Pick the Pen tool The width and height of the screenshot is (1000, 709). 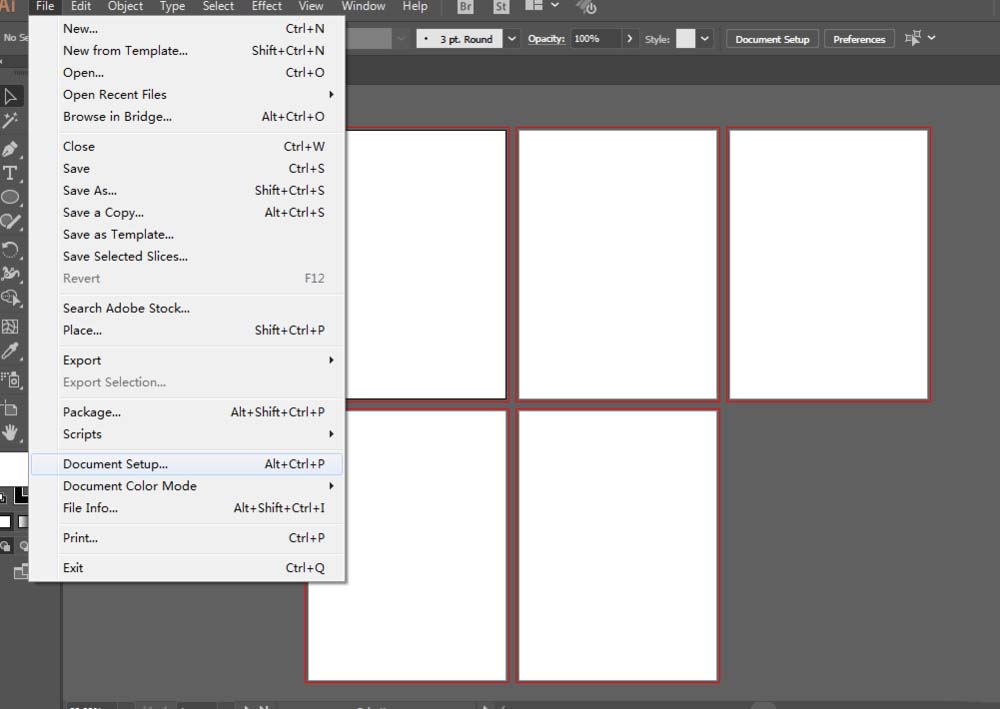pyautogui.click(x=11, y=149)
